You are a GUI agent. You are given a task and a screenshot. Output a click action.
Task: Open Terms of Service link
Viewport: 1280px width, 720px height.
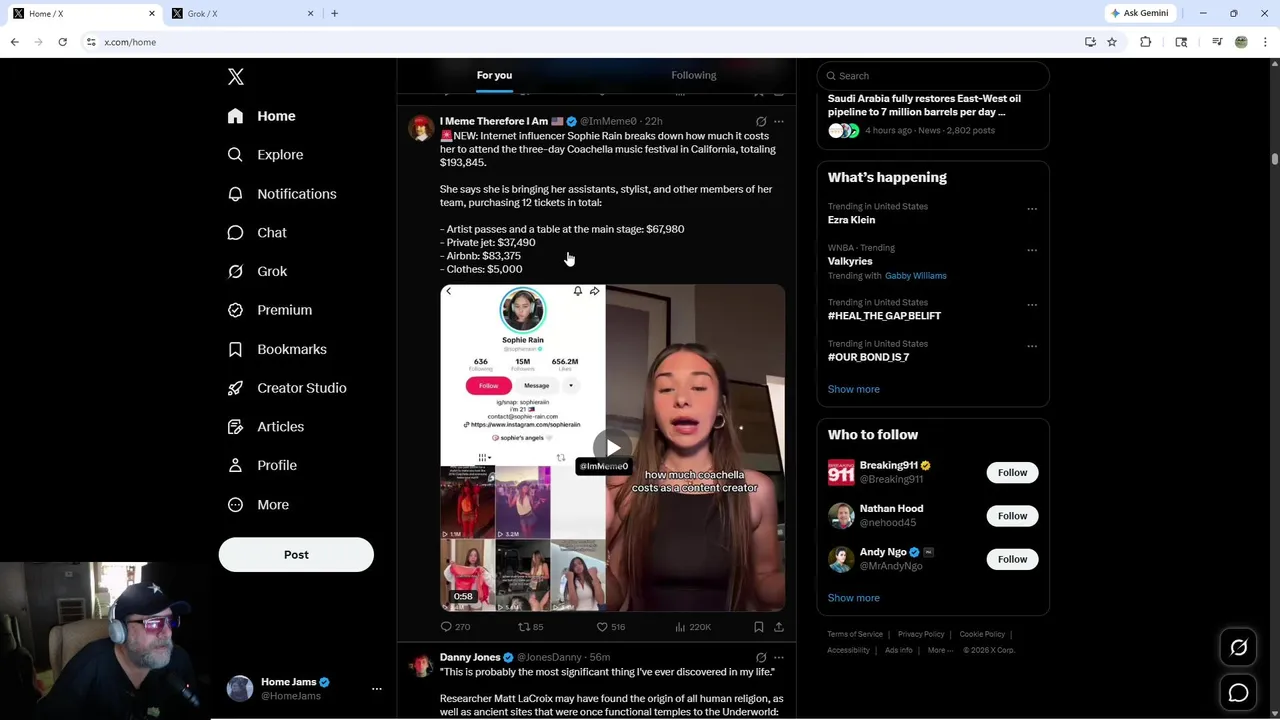855,634
